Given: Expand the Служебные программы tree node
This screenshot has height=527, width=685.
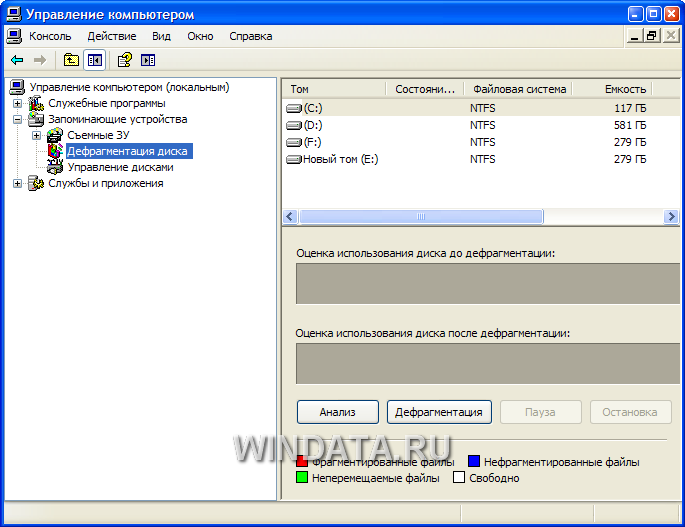Looking at the screenshot, I should [17, 104].
